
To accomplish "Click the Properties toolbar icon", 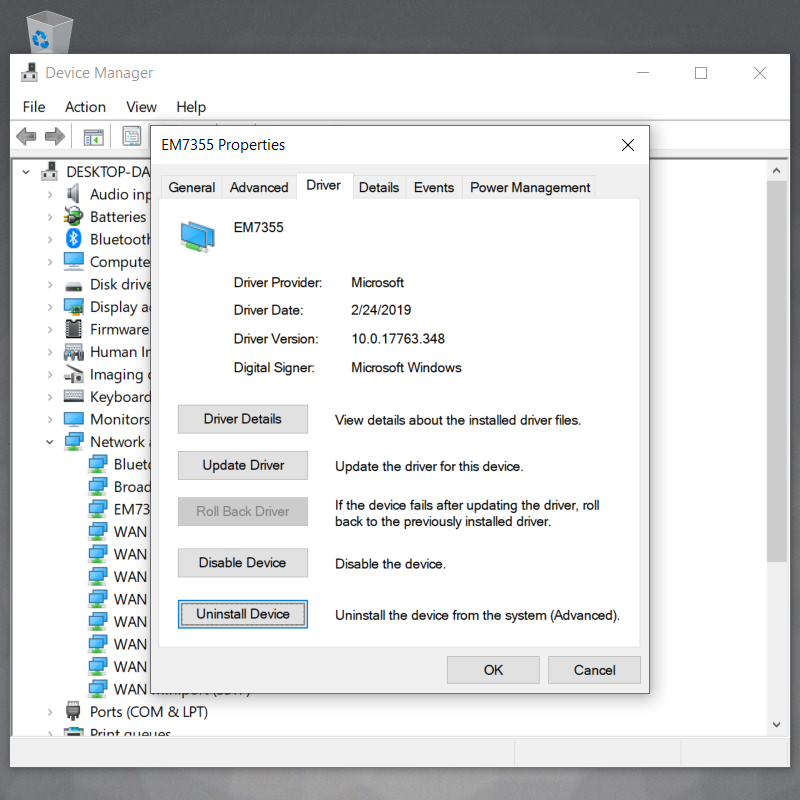I will (x=132, y=137).
